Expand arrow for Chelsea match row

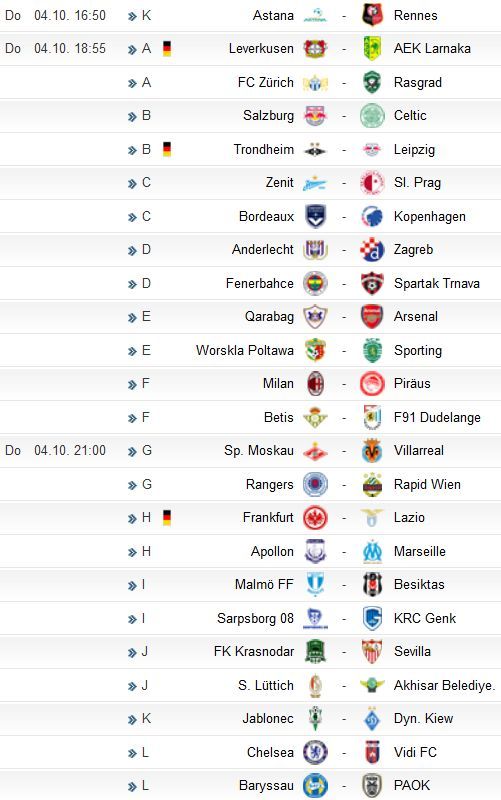click(x=133, y=753)
